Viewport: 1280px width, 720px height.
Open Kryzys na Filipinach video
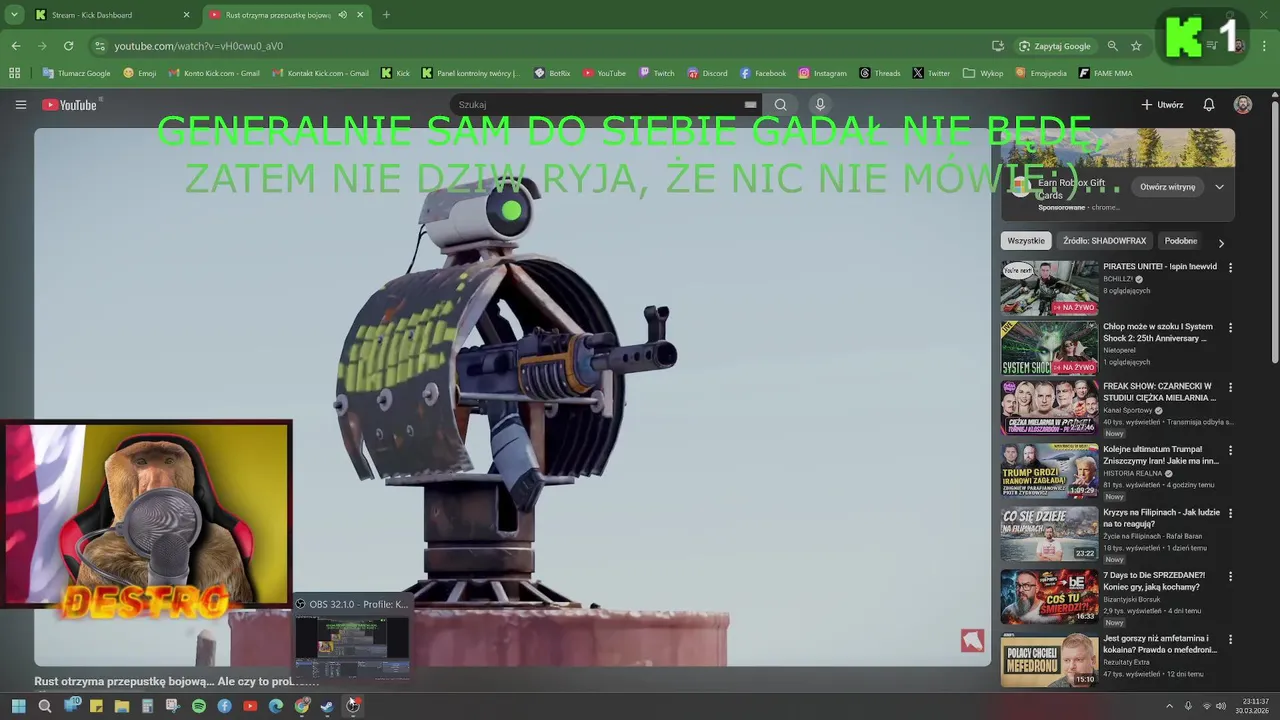[1161, 518]
